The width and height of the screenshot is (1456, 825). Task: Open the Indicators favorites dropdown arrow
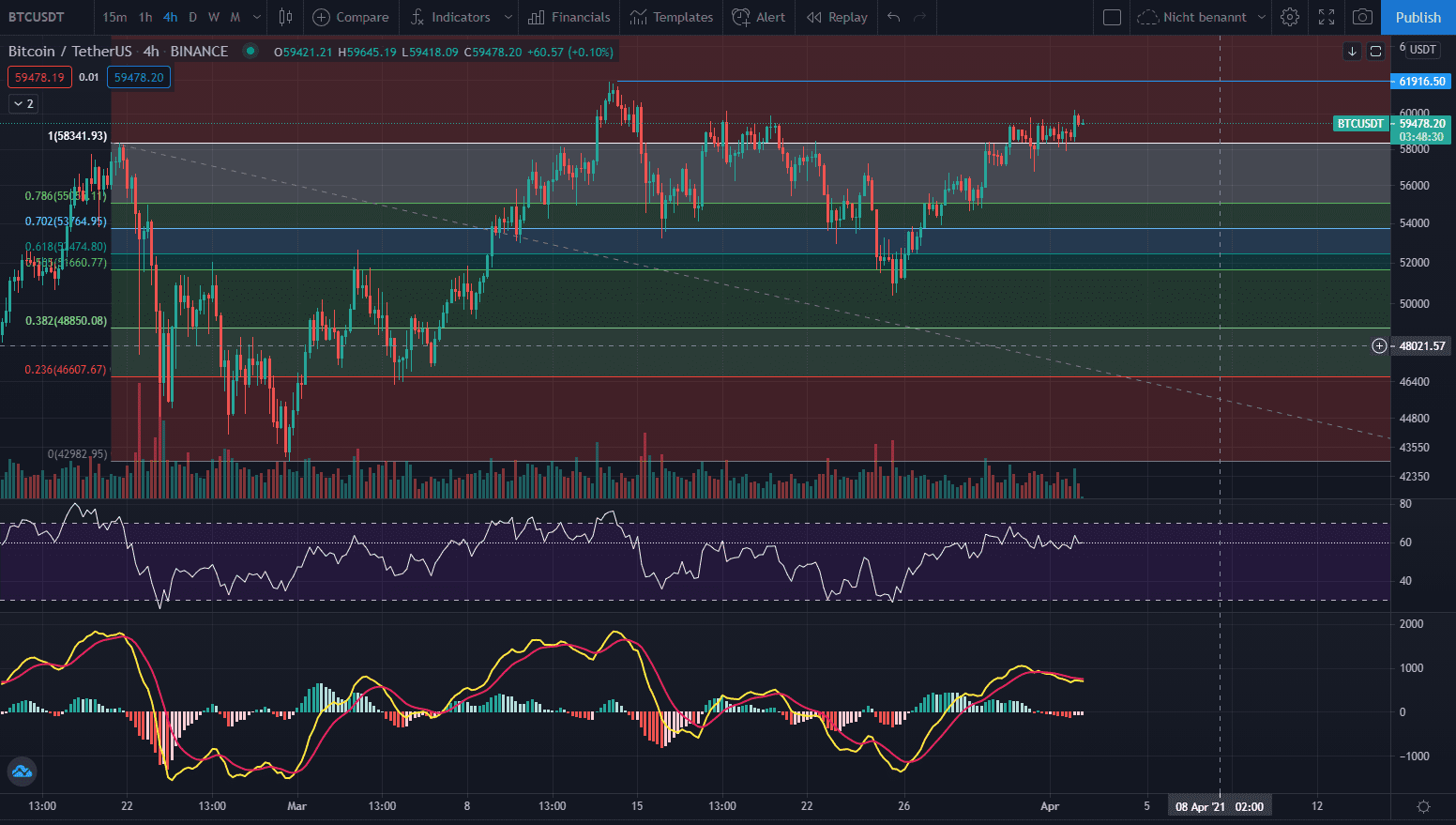(508, 17)
